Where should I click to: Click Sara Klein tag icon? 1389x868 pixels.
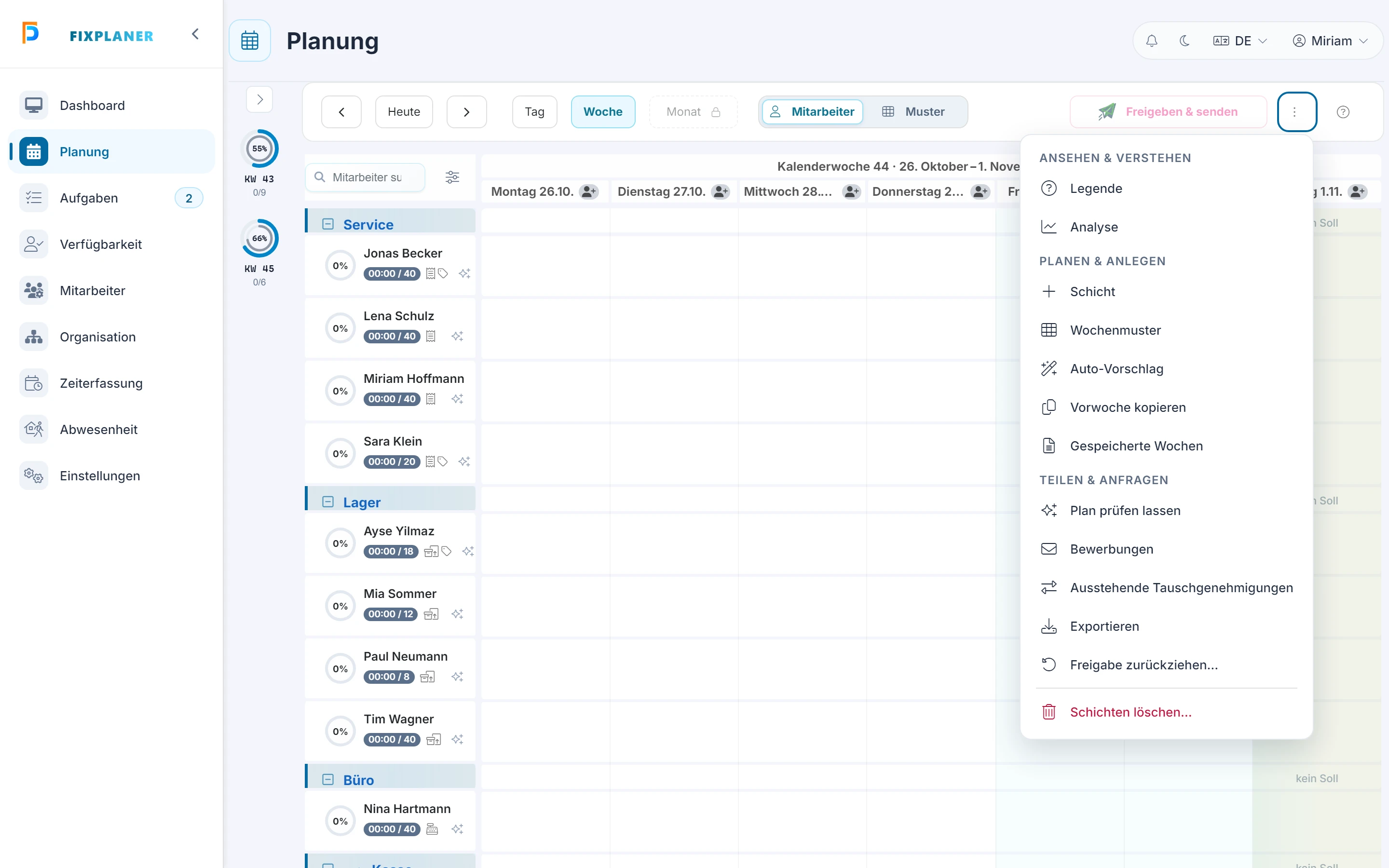coord(443,461)
